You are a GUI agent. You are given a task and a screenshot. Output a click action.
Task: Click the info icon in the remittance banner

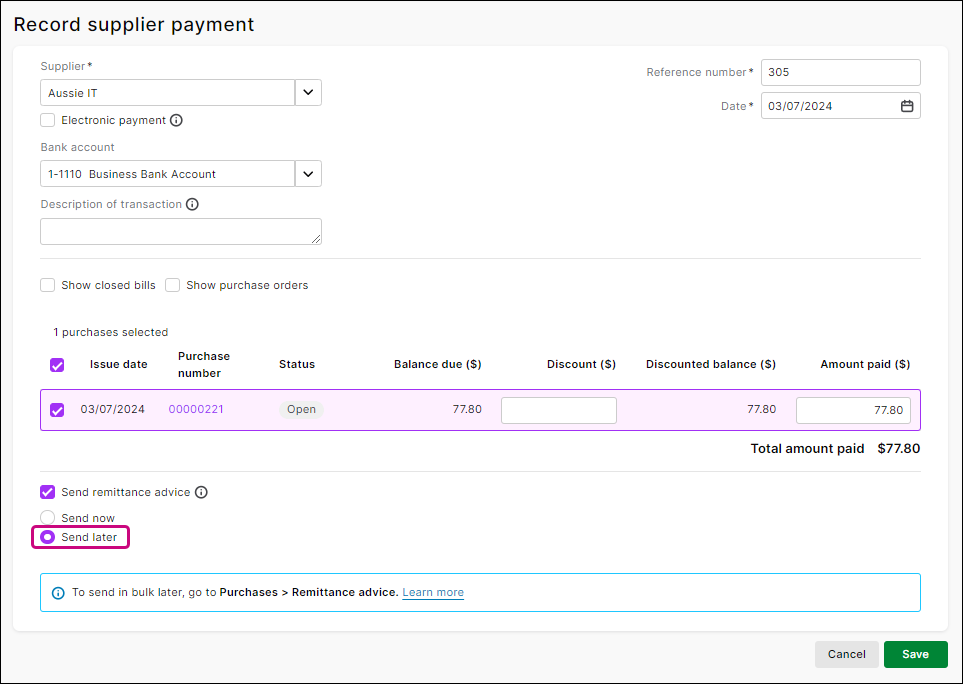(57, 592)
